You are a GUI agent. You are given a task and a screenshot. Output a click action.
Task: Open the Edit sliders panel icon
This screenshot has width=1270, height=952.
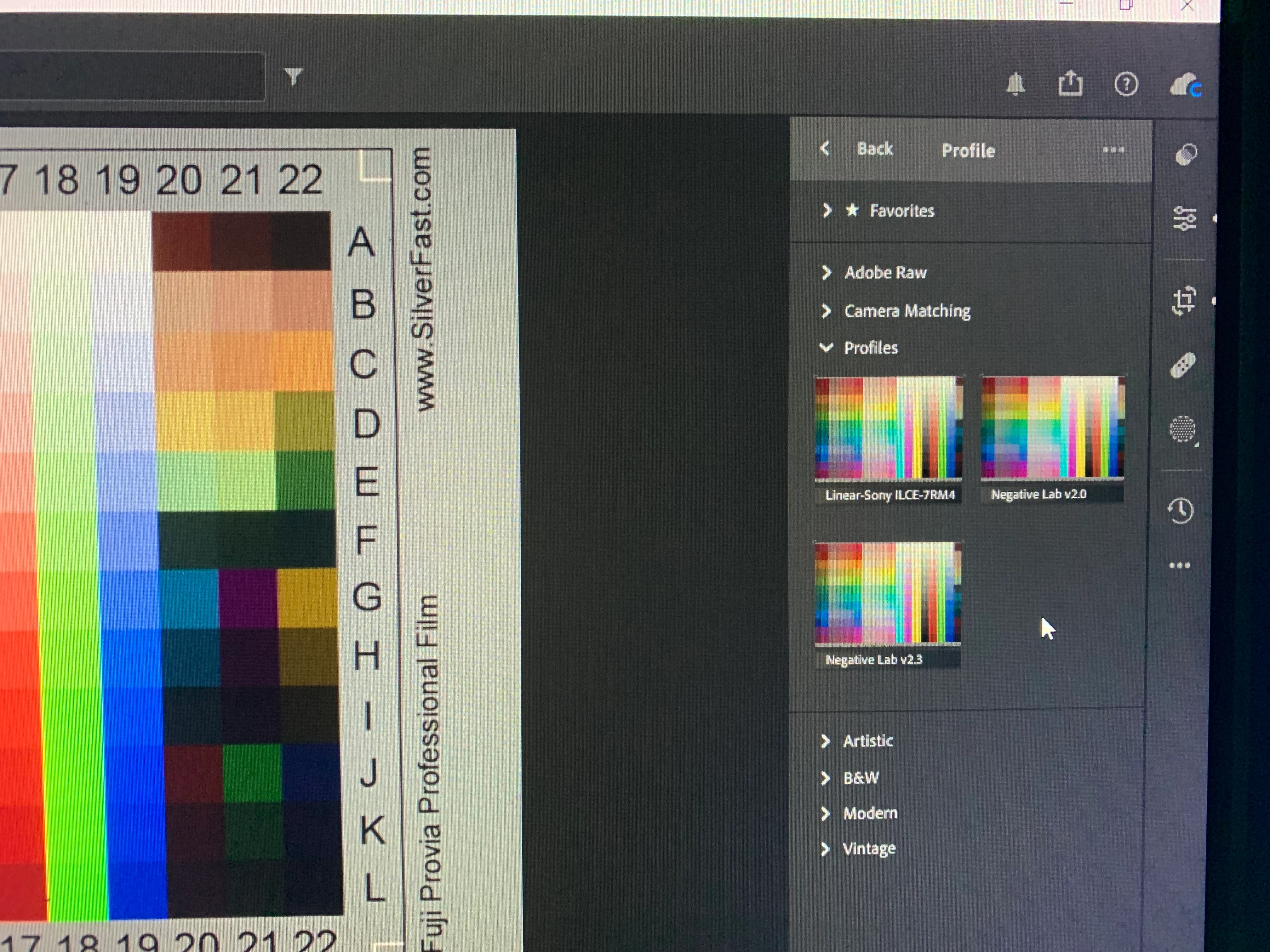click(x=1184, y=218)
